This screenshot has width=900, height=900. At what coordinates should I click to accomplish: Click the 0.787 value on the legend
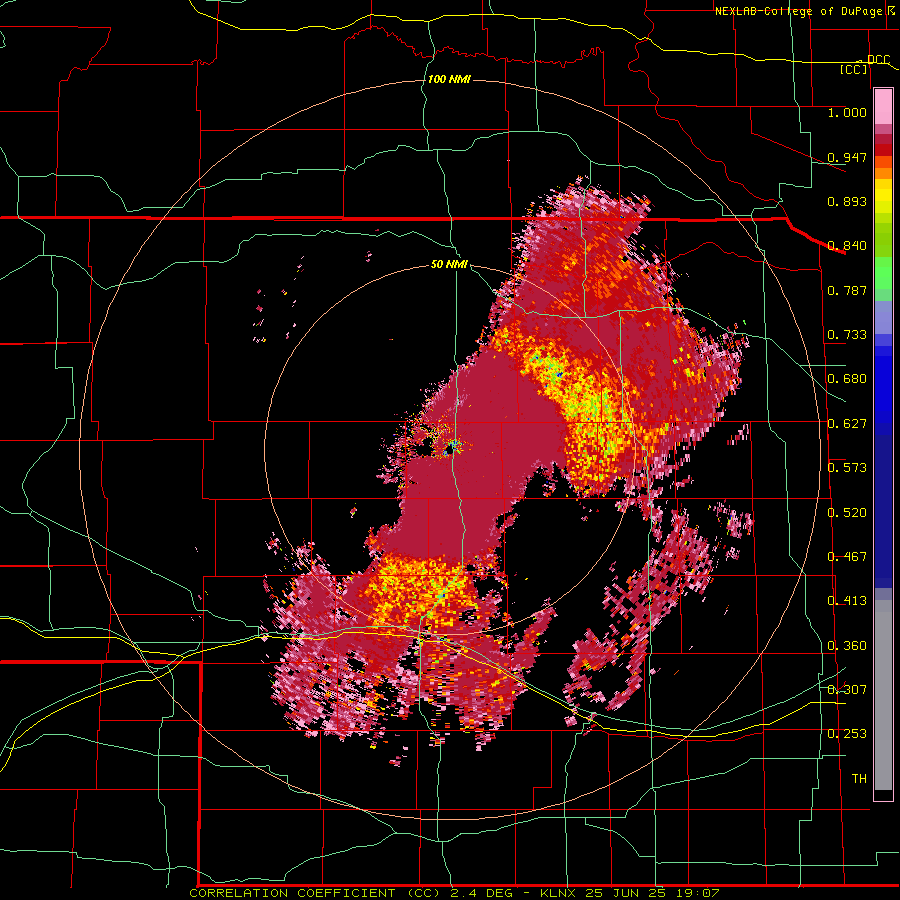coord(847,290)
